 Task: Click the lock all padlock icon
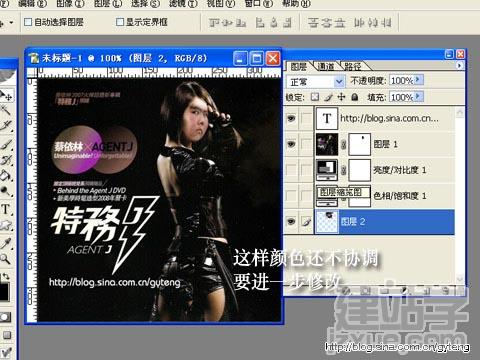(355, 97)
